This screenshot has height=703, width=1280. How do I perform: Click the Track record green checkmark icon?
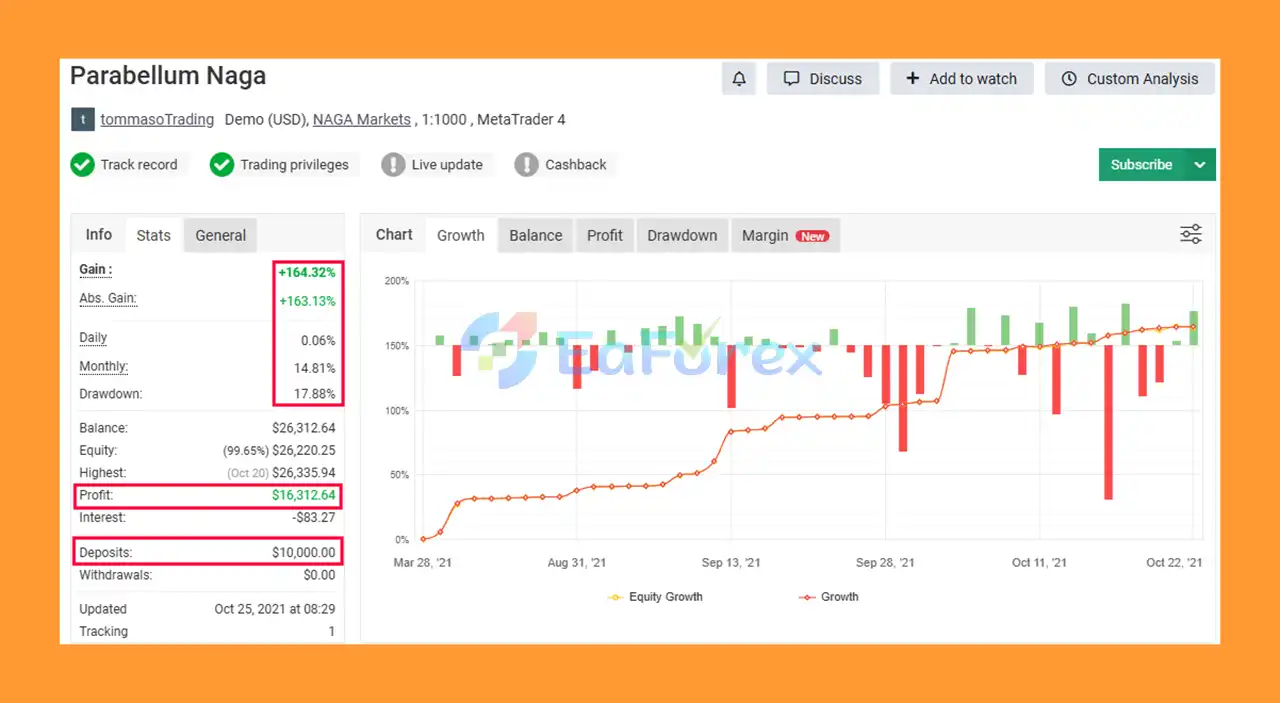pos(82,164)
